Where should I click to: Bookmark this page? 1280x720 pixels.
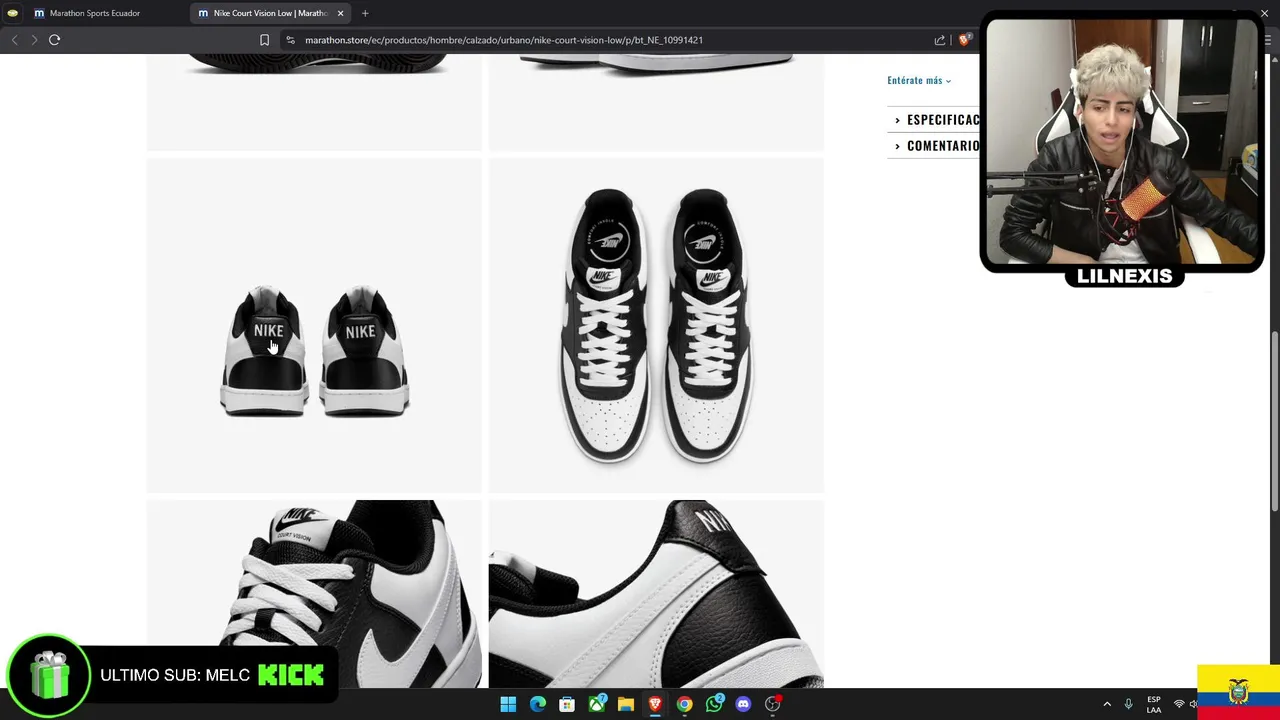pyautogui.click(x=264, y=40)
